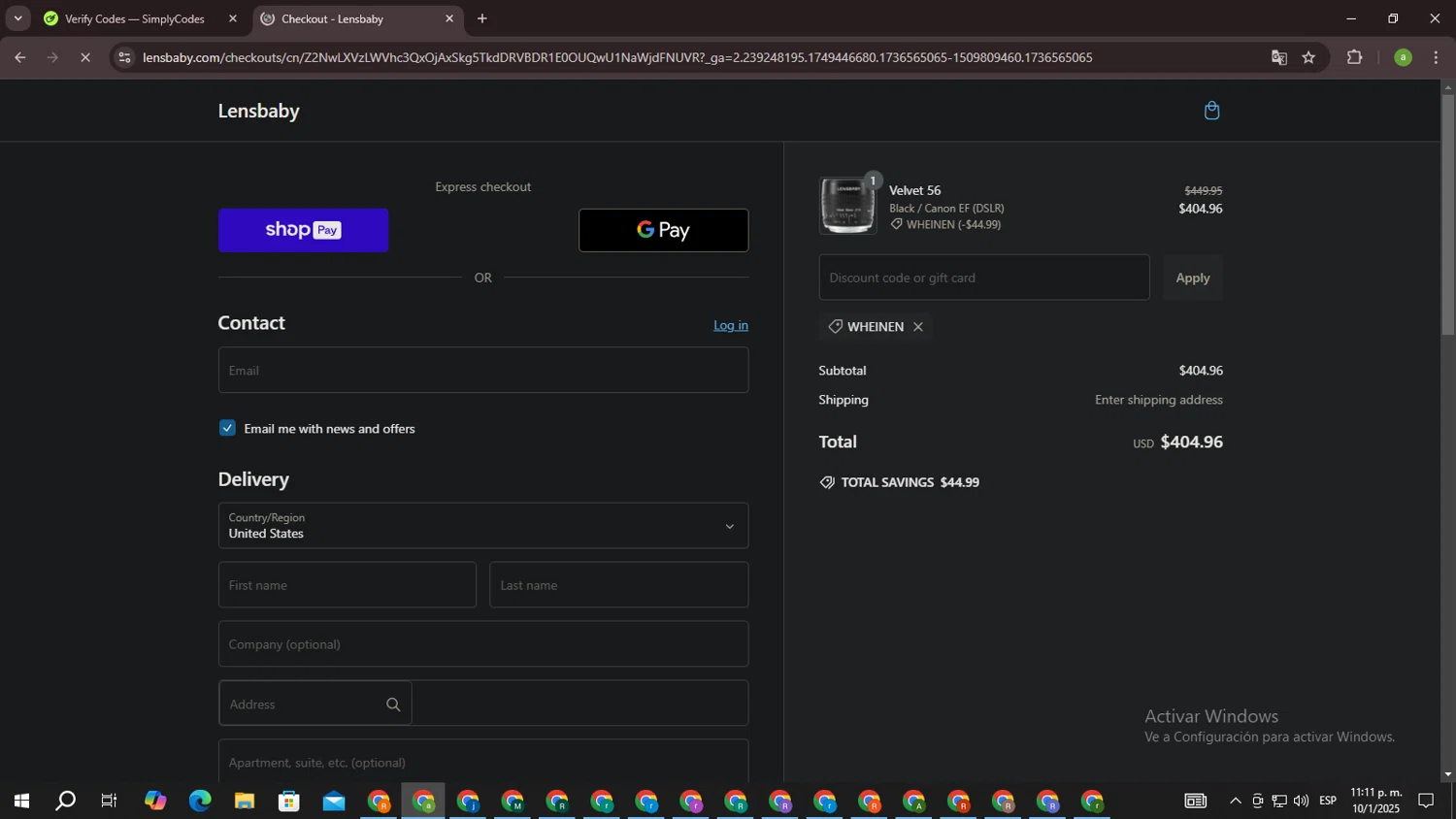
Task: Open the network settings tray icon
Action: point(1279,802)
